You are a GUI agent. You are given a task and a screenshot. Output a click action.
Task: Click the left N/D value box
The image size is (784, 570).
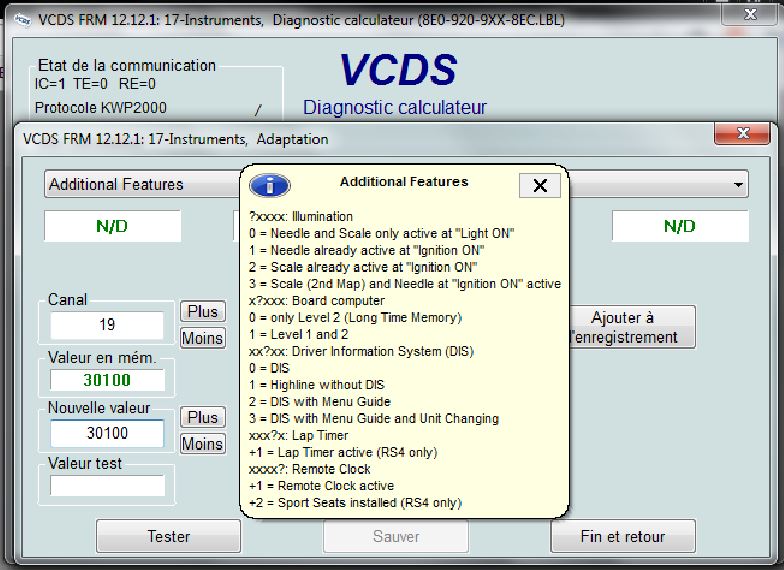click(x=112, y=226)
